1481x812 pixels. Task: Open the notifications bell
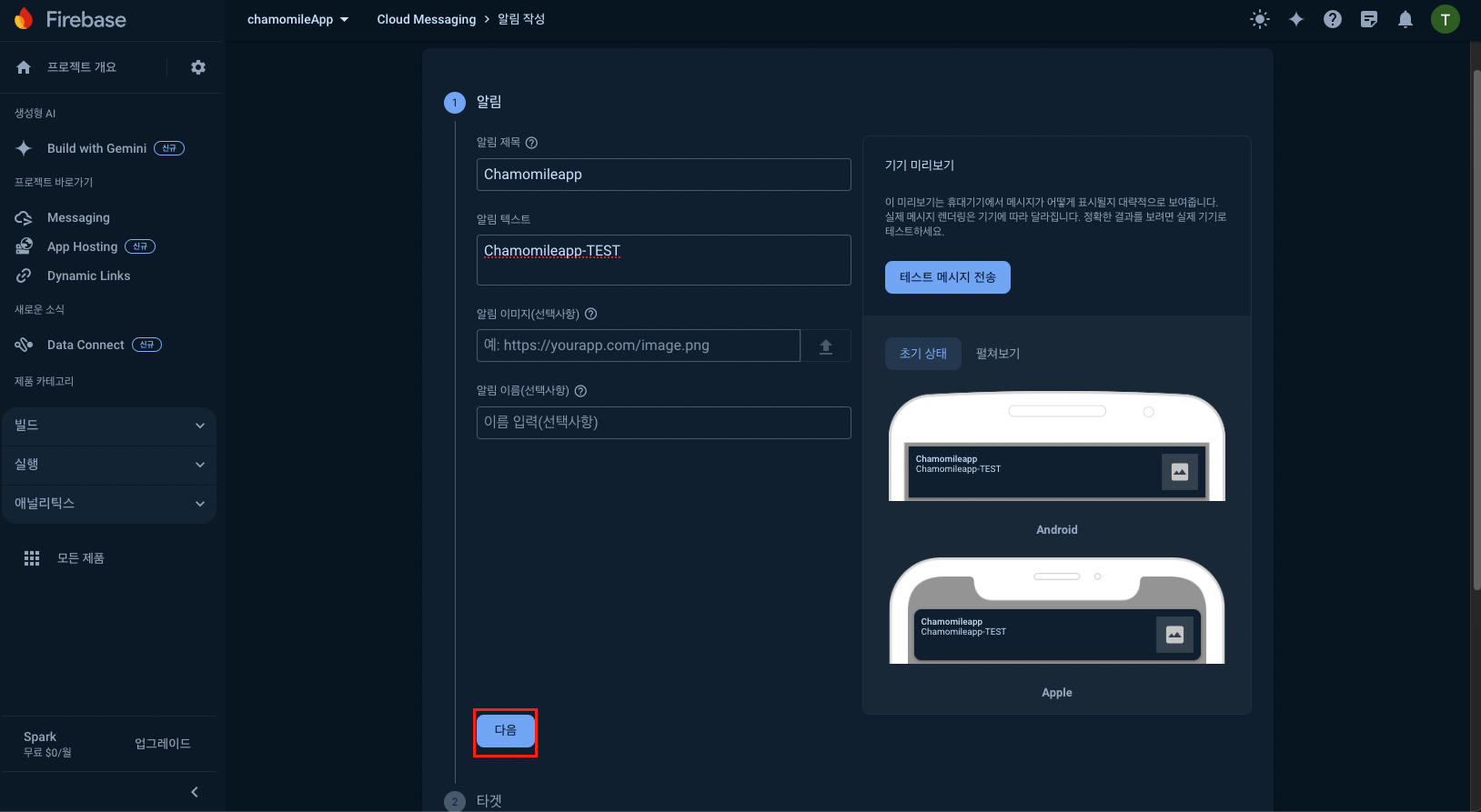click(x=1405, y=19)
